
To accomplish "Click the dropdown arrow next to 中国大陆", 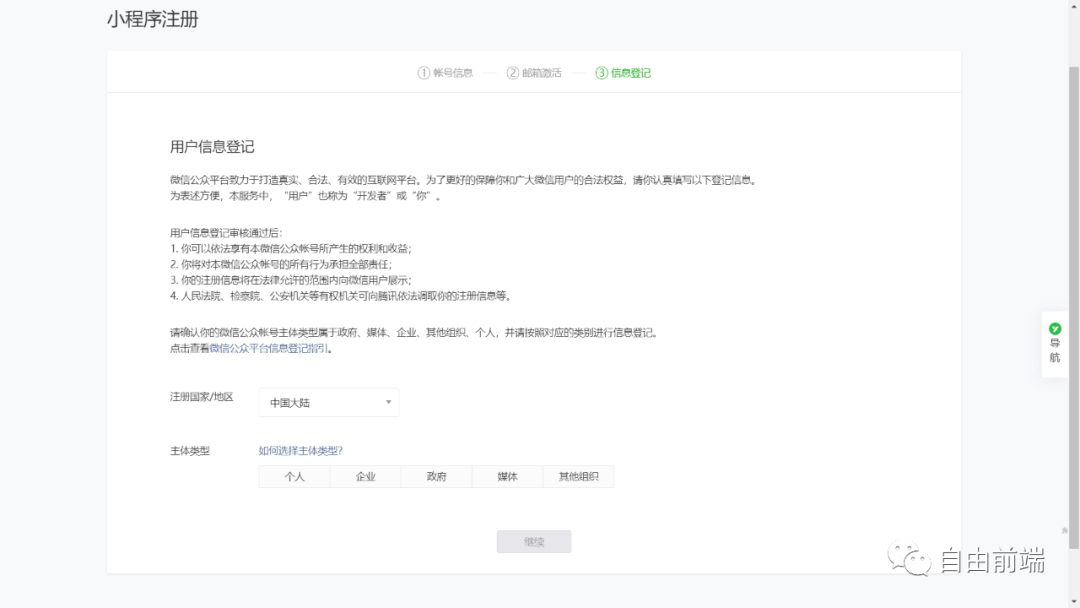I will coord(389,402).
